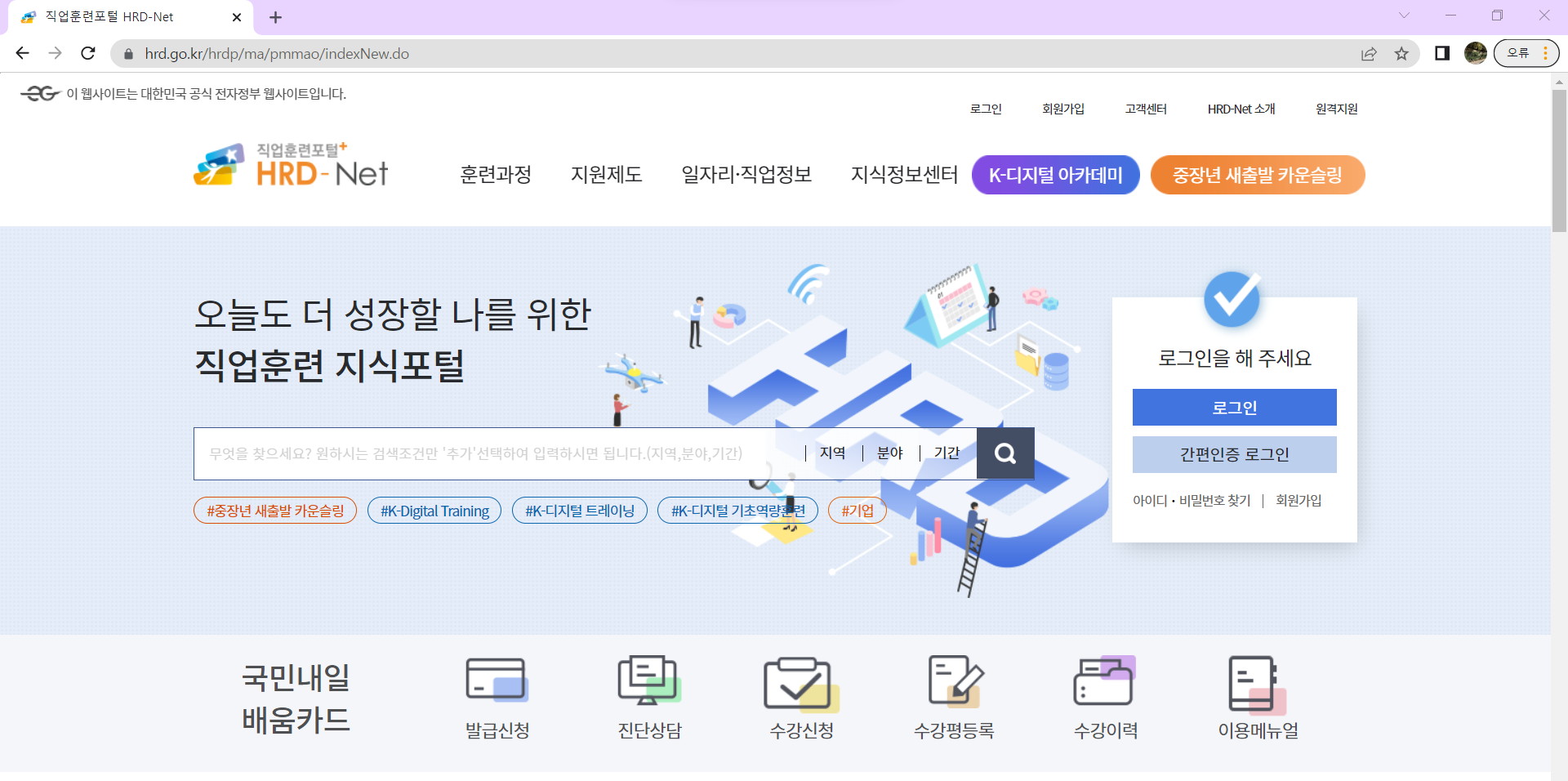Click the HRD-Net logo
Screen dimensions: 1568x781
pos(291,165)
